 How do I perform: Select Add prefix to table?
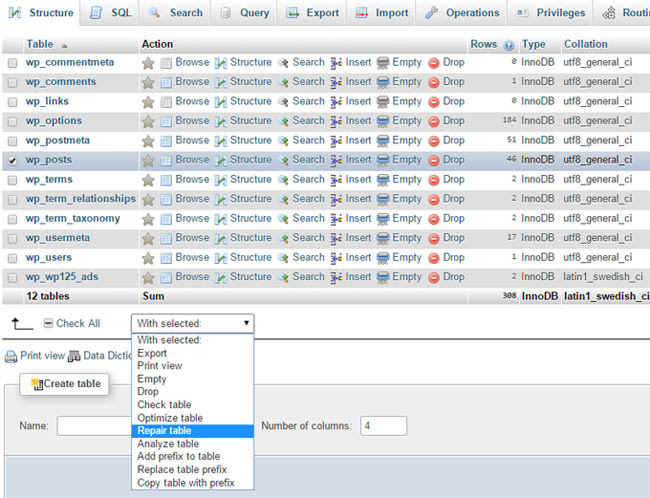click(x=192, y=457)
